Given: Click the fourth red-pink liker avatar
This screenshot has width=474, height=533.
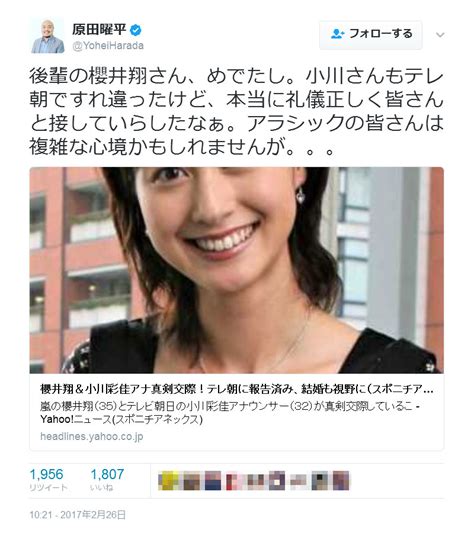Looking at the screenshot, I should pyautogui.click(x=234, y=481).
